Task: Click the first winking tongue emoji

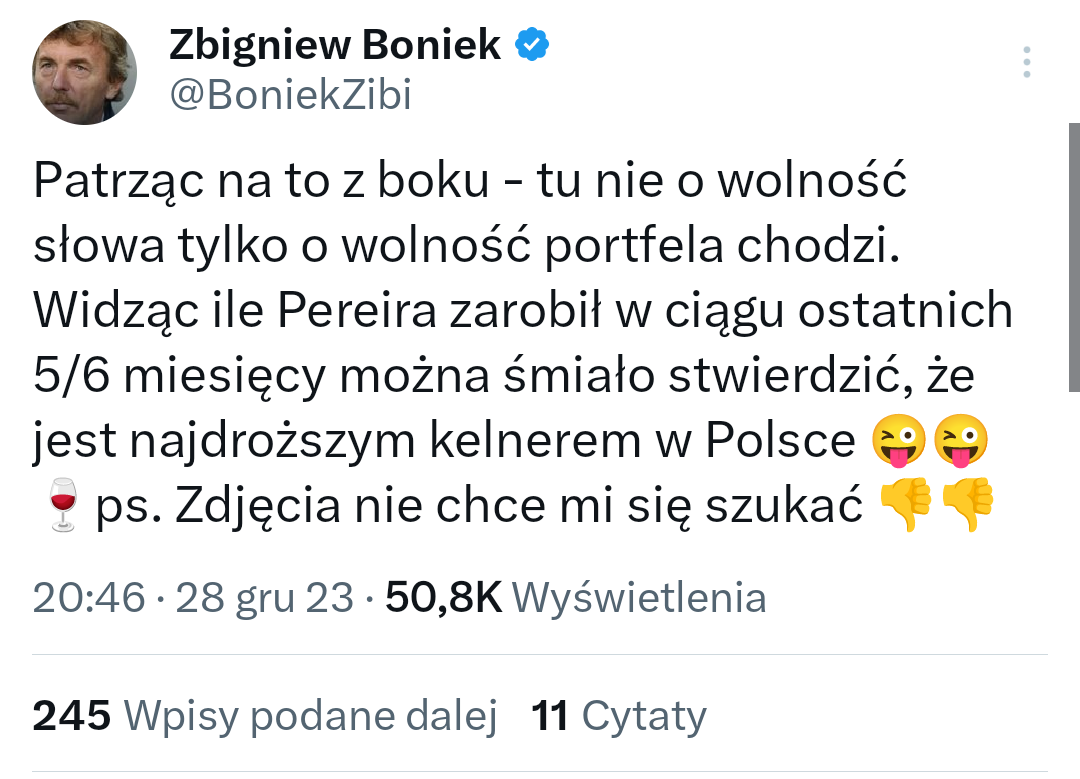Action: click(899, 441)
